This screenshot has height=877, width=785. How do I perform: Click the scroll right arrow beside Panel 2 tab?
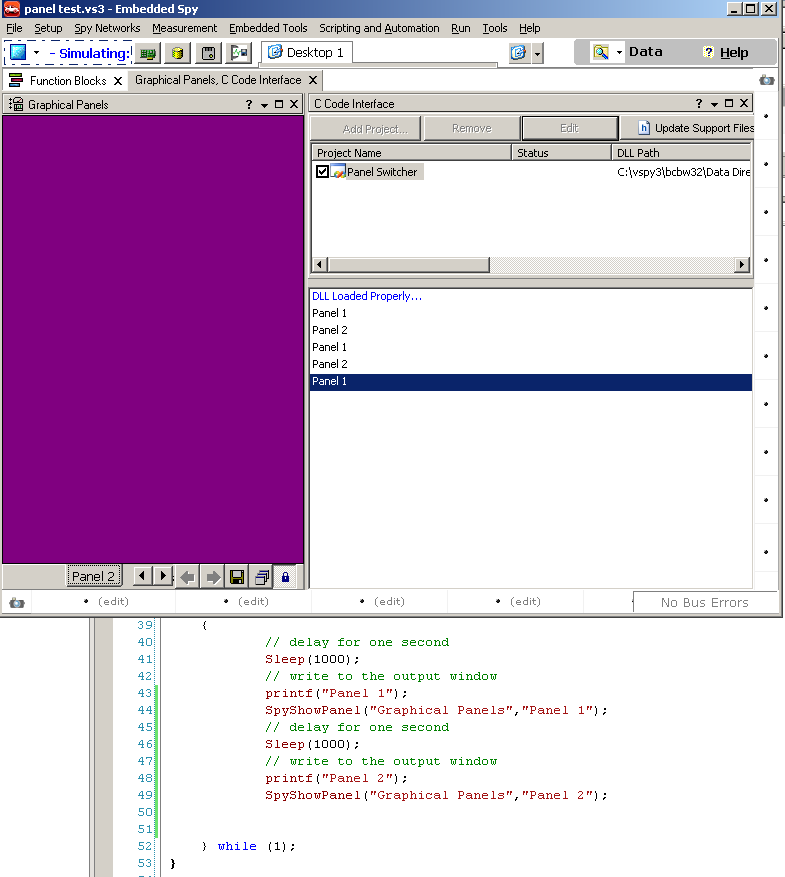162,576
